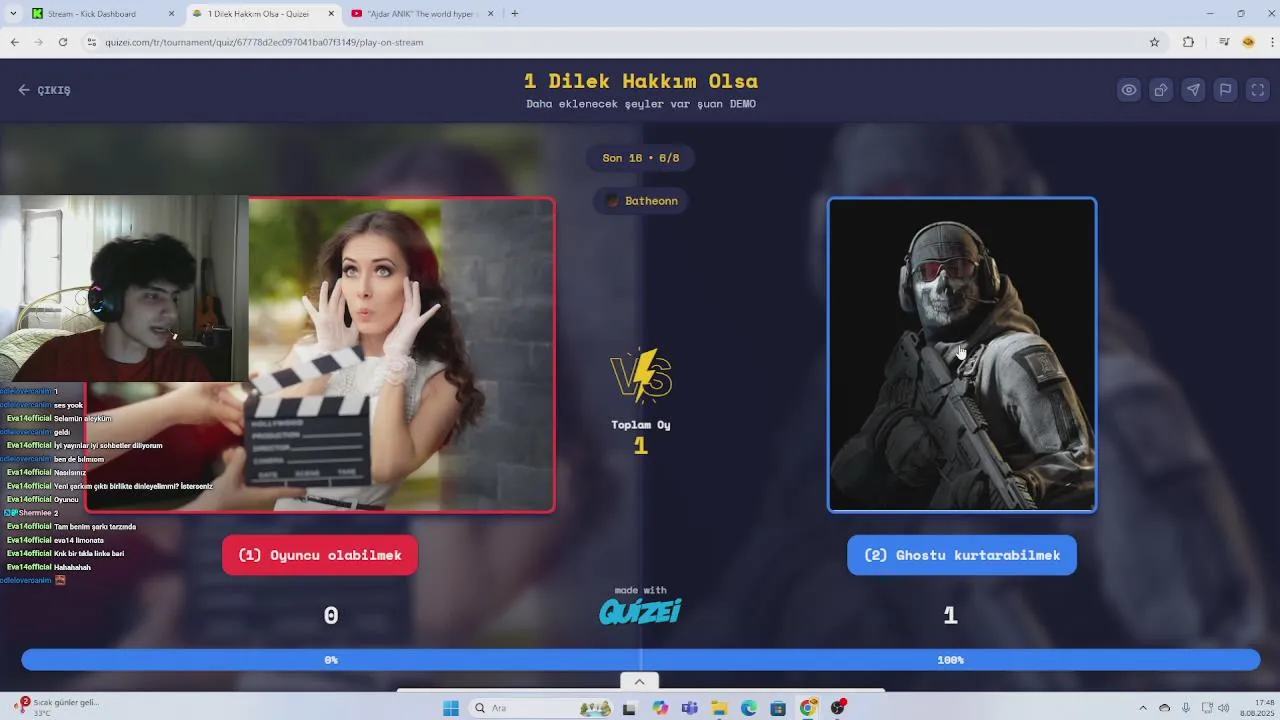Viewport: 1280px width, 720px height.
Task: Click the paper plane send icon
Action: pyautogui.click(x=1193, y=90)
